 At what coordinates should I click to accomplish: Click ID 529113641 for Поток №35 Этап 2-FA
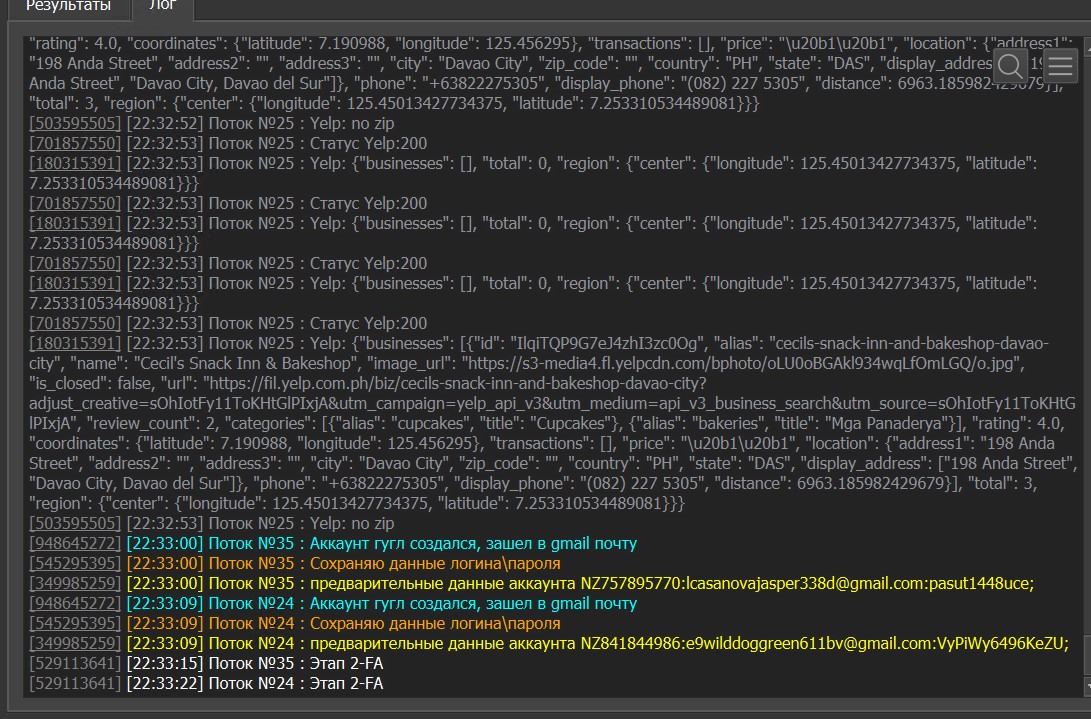76,664
